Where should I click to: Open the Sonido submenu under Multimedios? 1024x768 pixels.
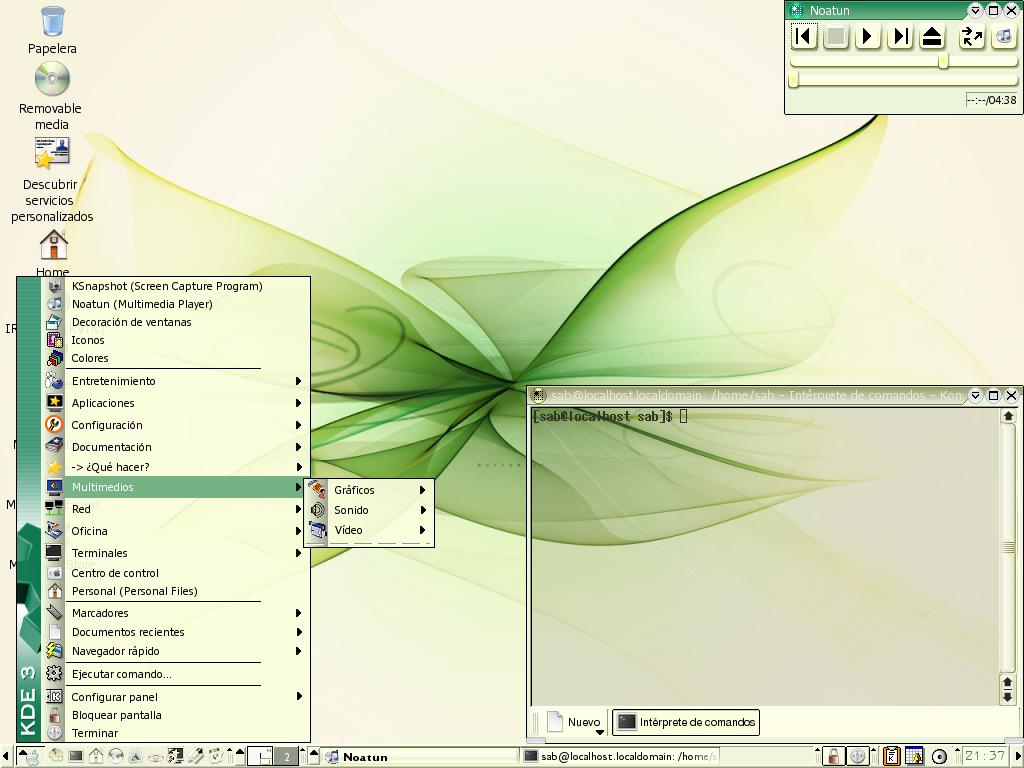[x=370, y=510]
